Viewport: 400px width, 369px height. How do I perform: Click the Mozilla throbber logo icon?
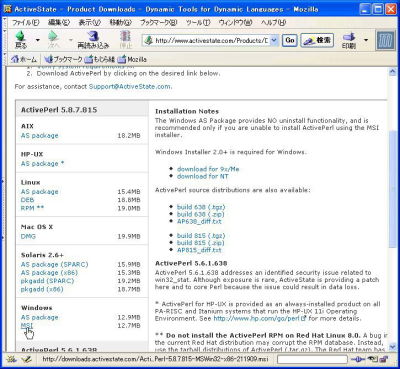[385, 41]
